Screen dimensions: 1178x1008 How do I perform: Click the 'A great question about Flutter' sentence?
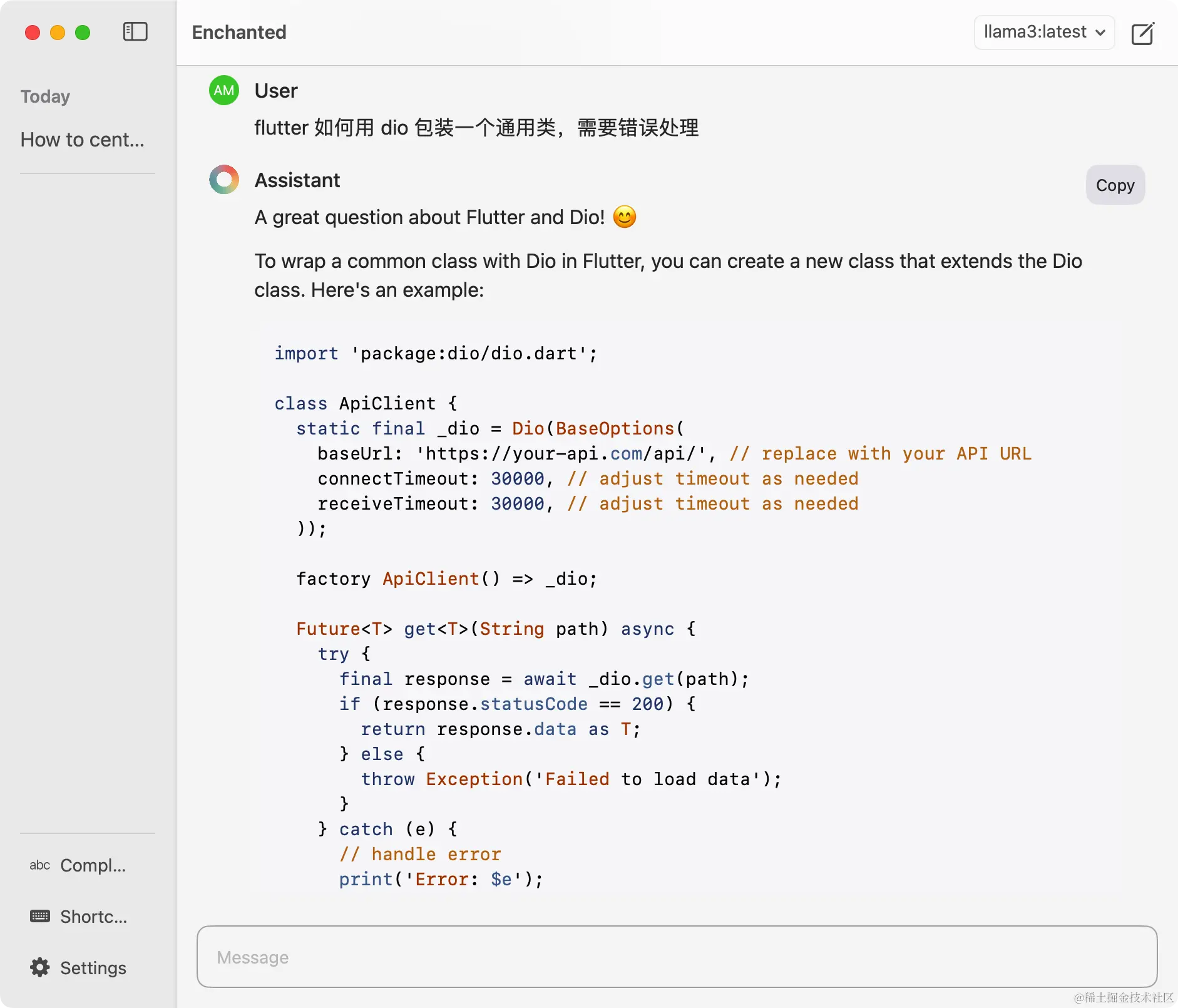(446, 217)
